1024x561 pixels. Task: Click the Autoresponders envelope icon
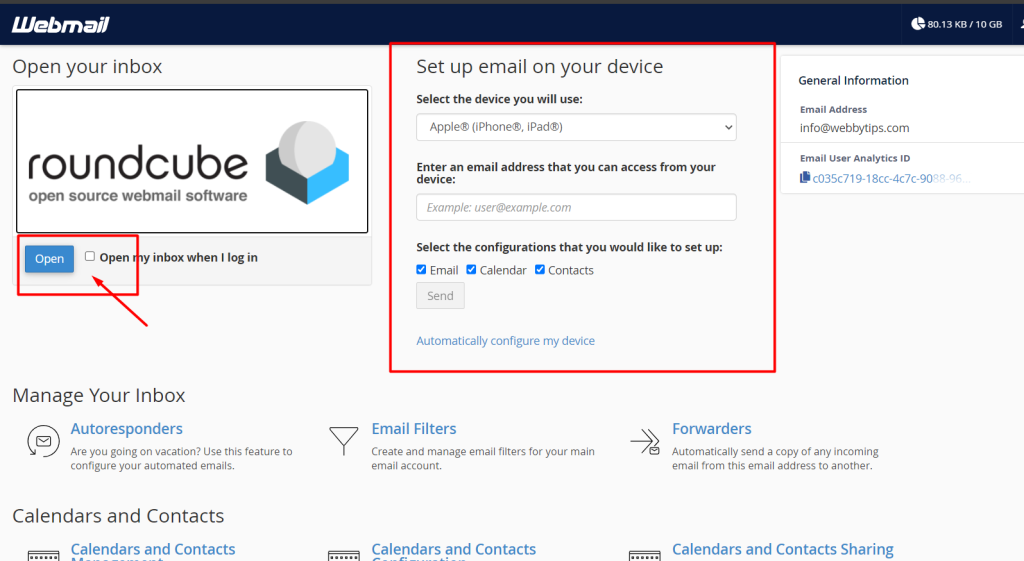click(42, 440)
